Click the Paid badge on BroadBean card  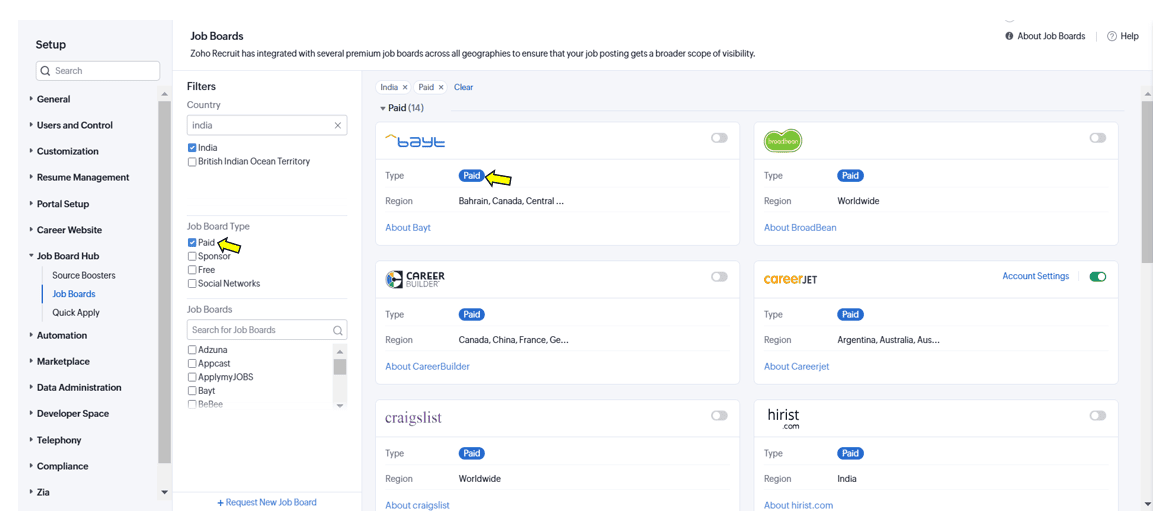(850, 176)
